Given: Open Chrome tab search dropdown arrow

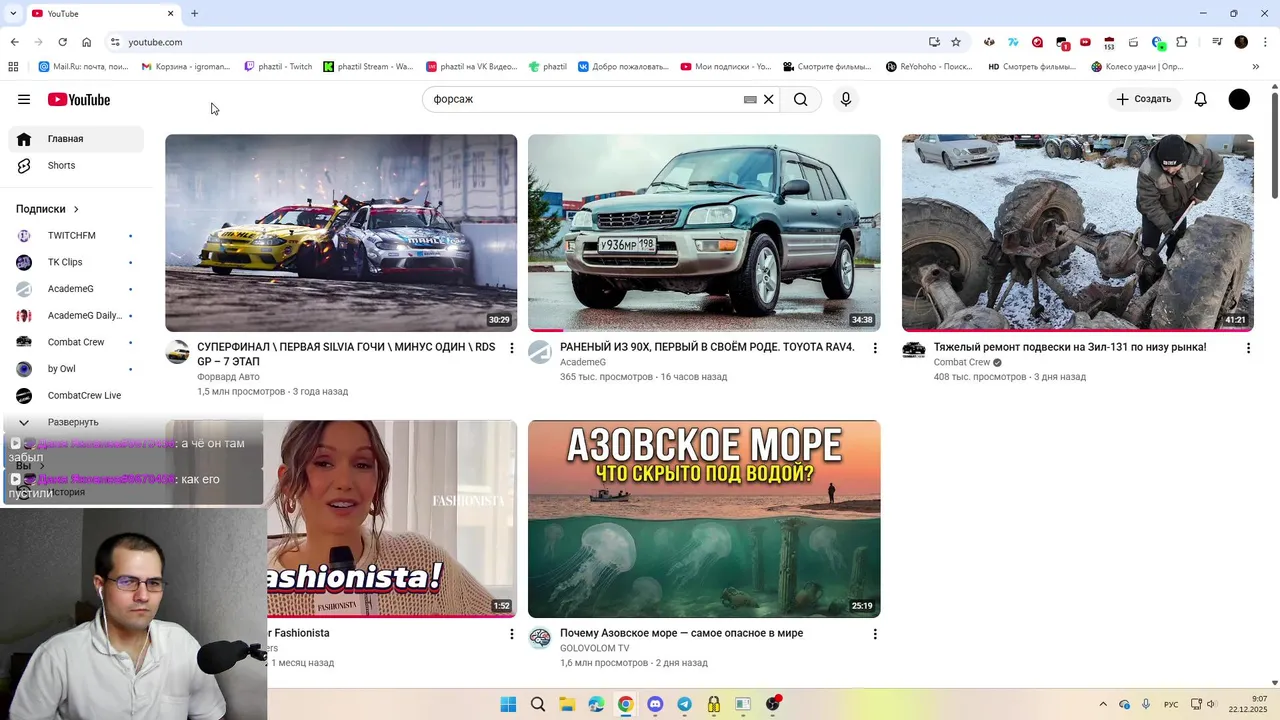Looking at the screenshot, I should coord(13,13).
